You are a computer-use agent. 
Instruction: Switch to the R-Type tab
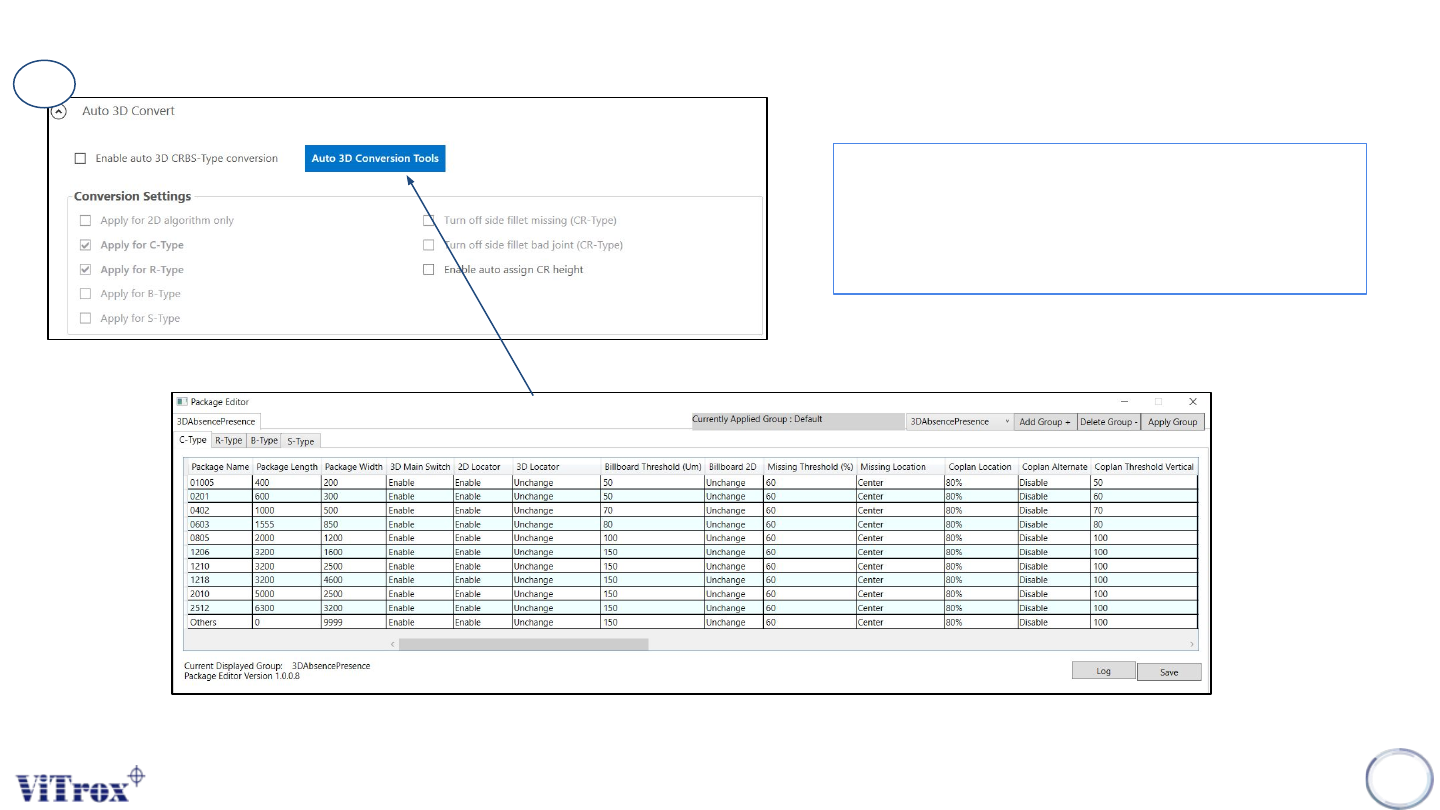coord(229,440)
